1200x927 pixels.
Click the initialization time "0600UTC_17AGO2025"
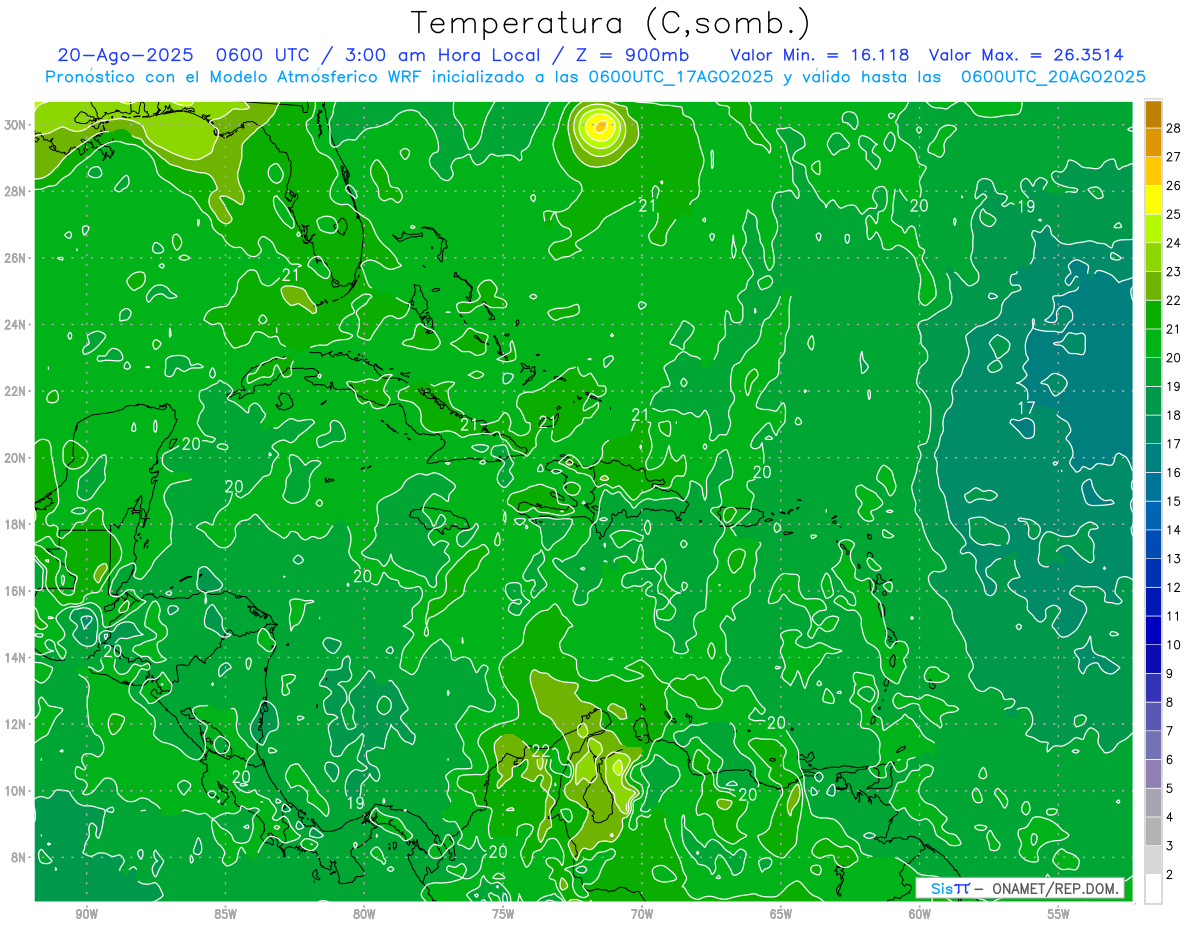(x=681, y=77)
